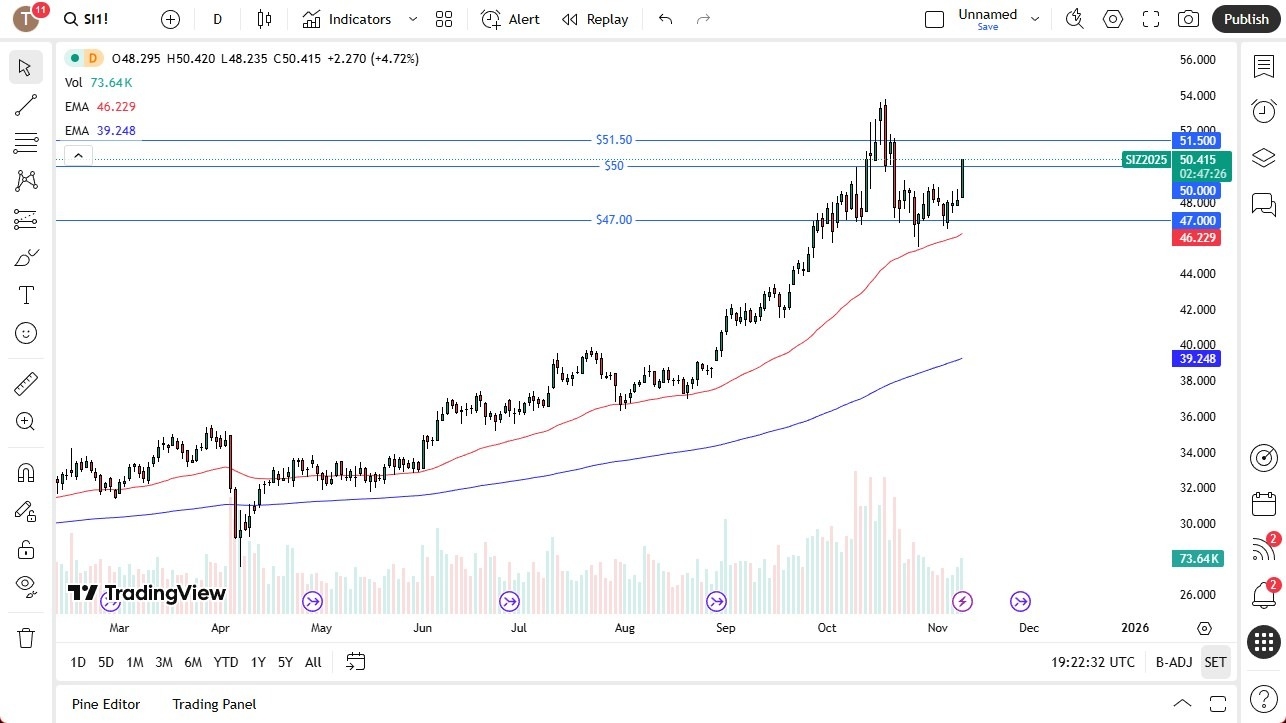Open the Indicators templates dropdown arrow
The width and height of the screenshot is (1286, 723).
pyautogui.click(x=411, y=19)
